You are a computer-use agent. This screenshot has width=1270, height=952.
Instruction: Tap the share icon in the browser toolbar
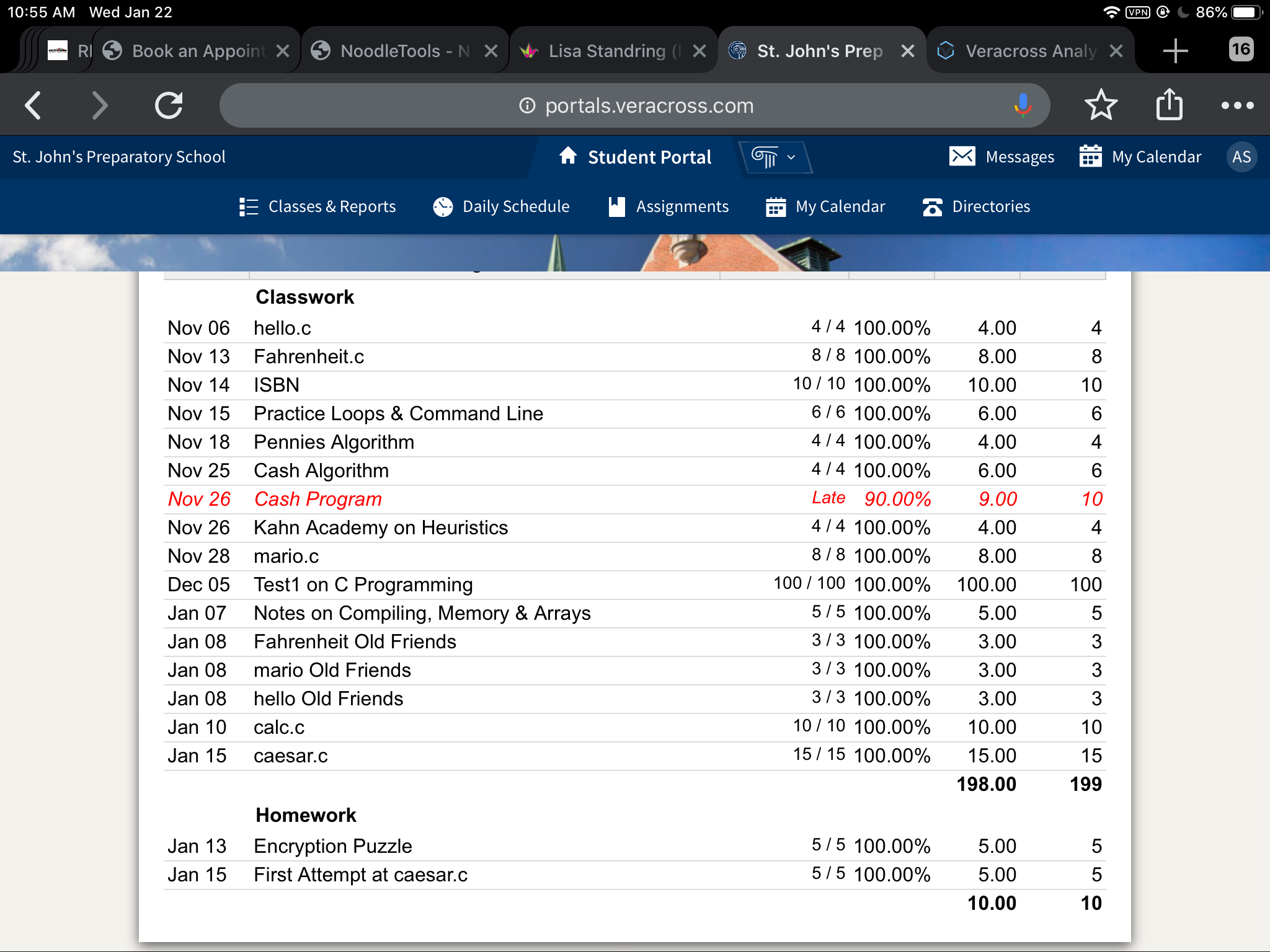coord(1170,105)
